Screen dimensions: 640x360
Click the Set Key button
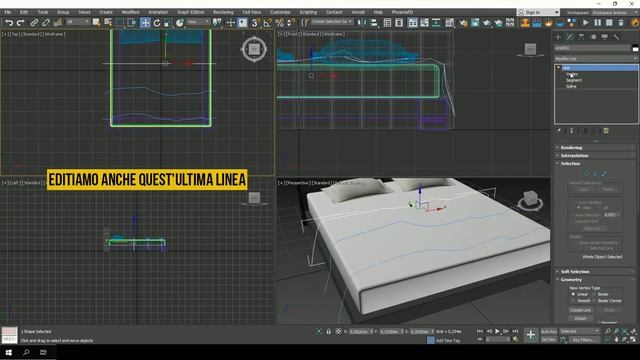pyautogui.click(x=549, y=340)
